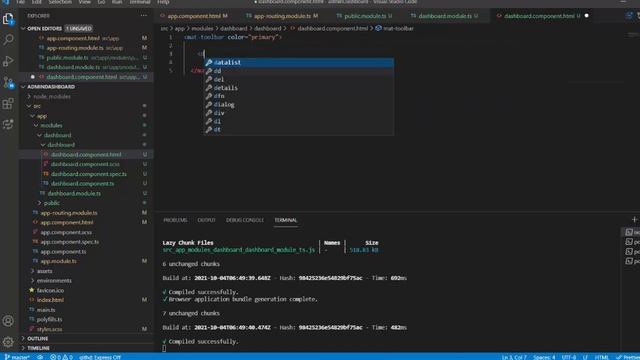
Task: Open the Manage gear icon
Action: pyautogui.click(x=8, y=342)
